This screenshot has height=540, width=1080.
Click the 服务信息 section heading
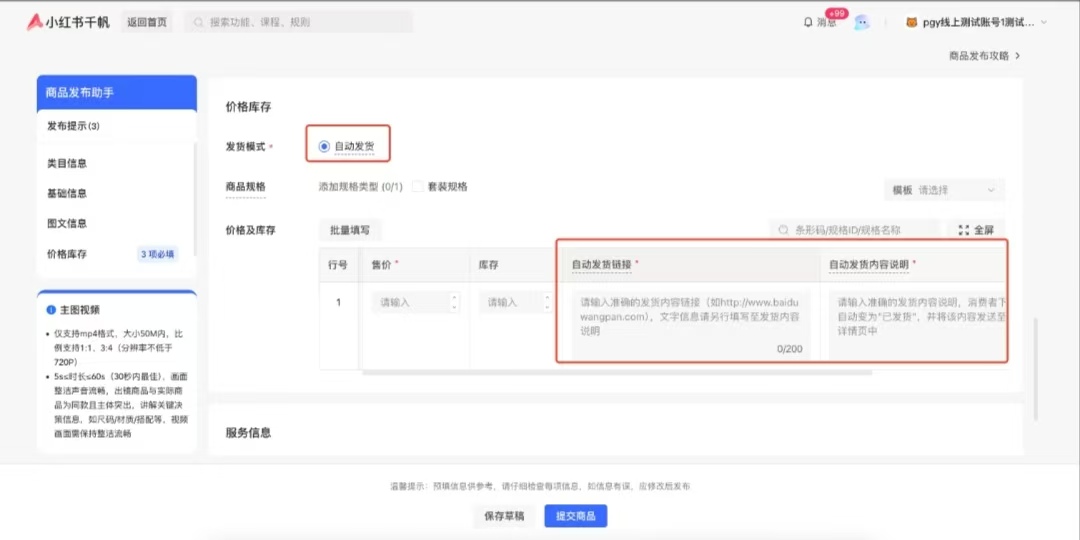click(x=249, y=433)
